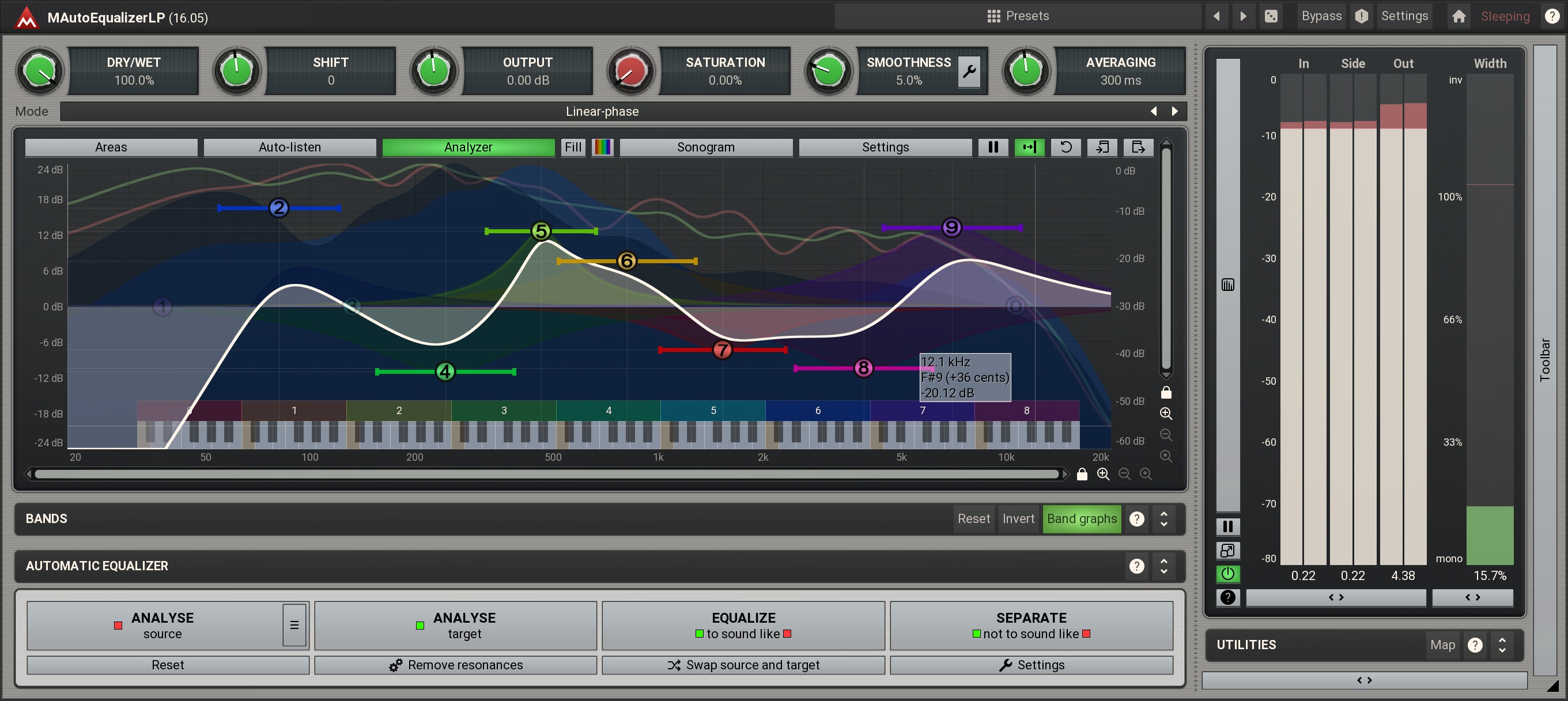Pause the analyzer display
The height and width of the screenshot is (701, 1568).
(993, 147)
